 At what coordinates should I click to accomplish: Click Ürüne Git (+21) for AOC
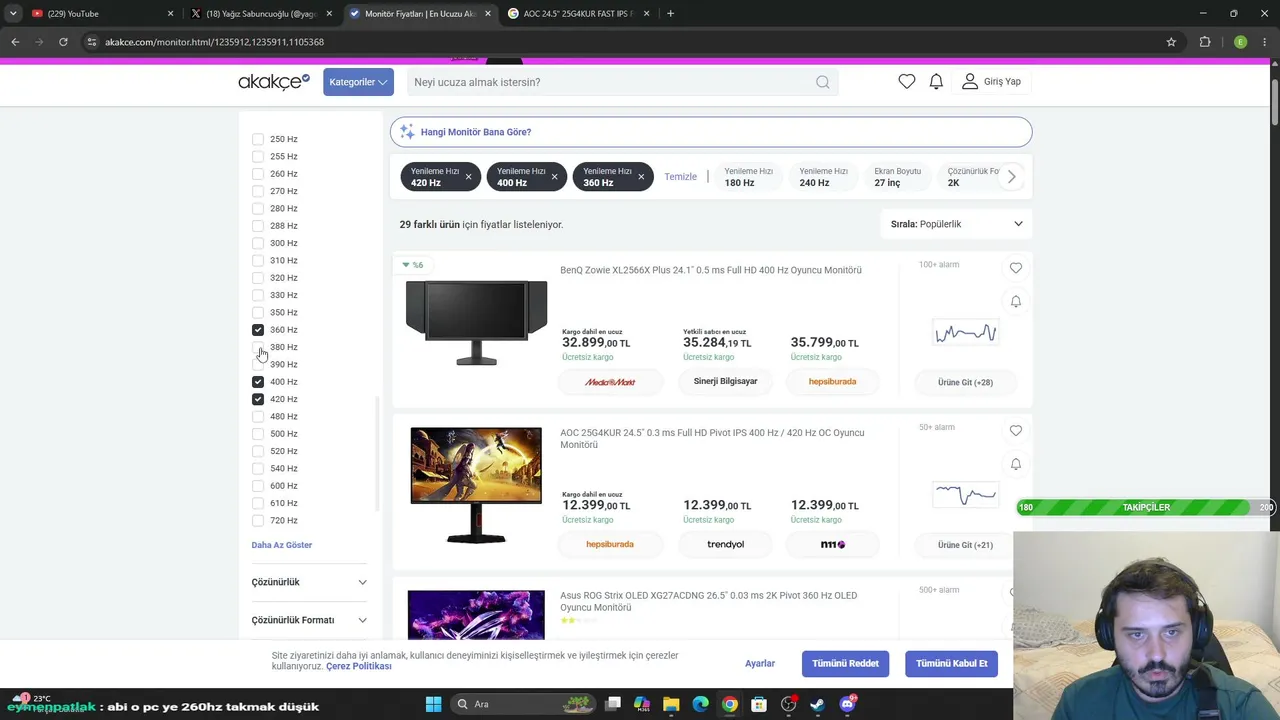965,545
